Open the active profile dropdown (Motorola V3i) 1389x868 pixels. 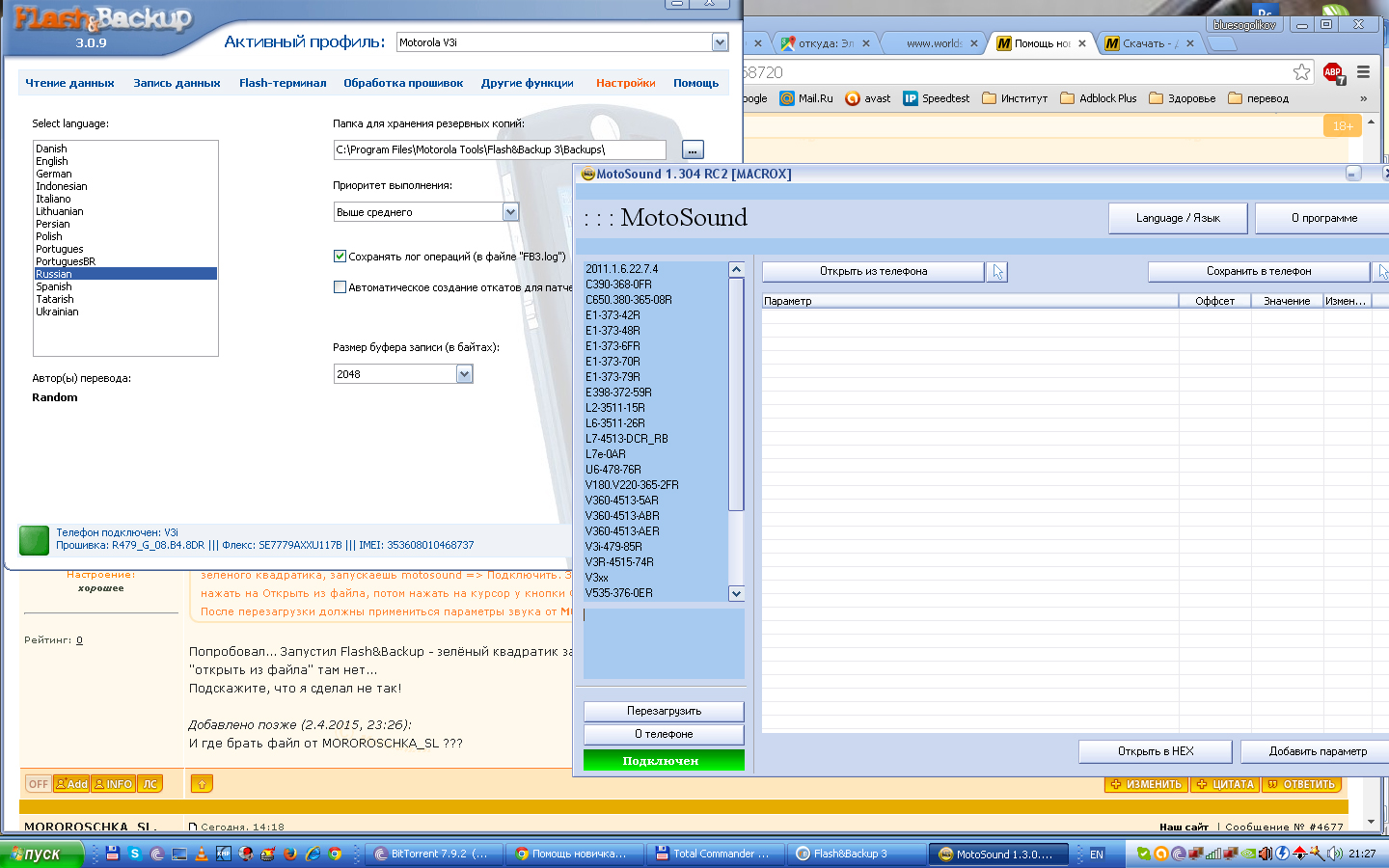tap(720, 42)
